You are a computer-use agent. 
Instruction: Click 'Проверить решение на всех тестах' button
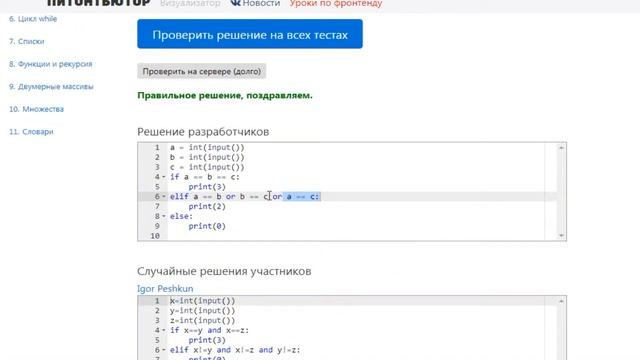point(250,34)
